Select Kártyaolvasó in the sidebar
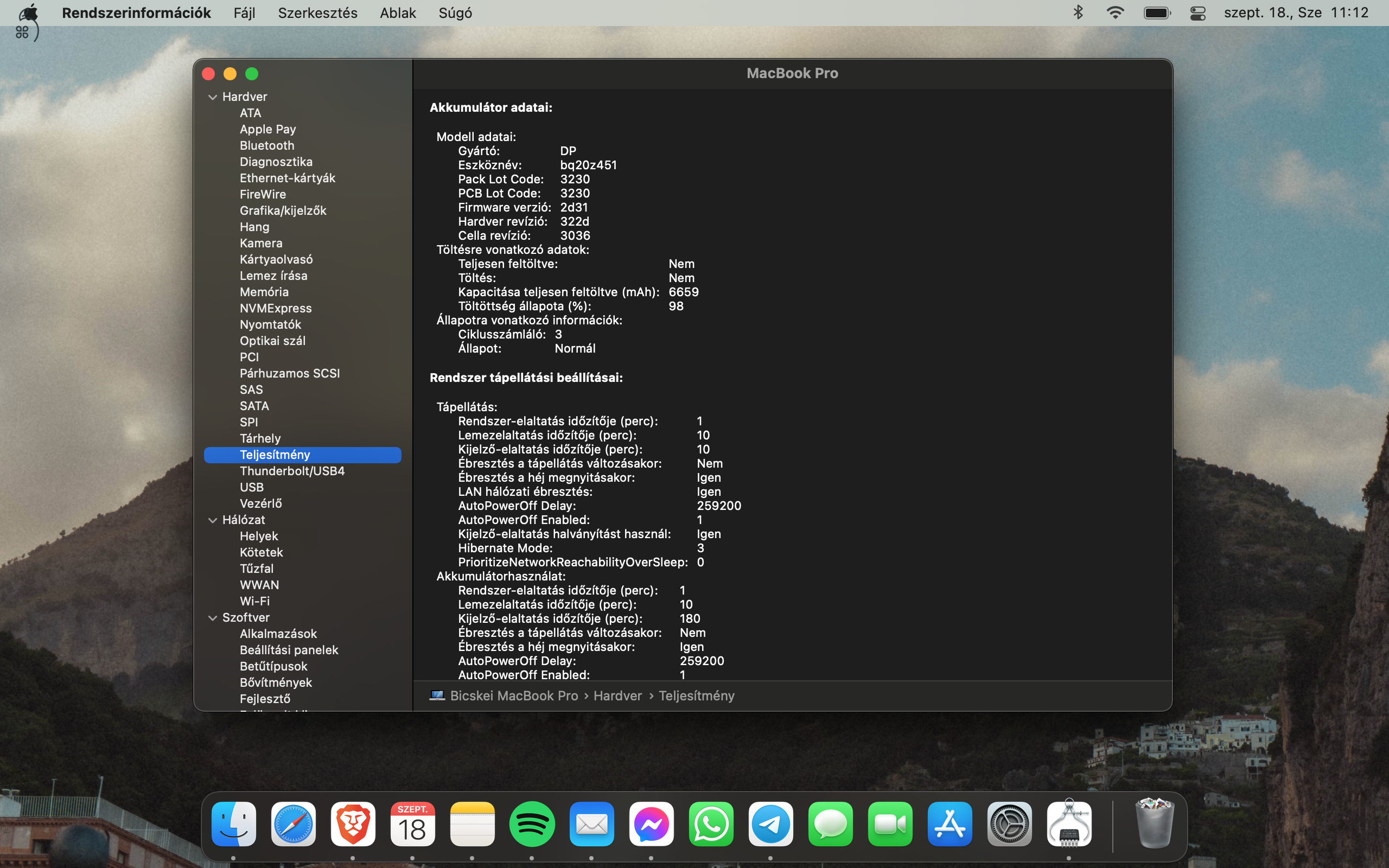The width and height of the screenshot is (1389, 868). [276, 259]
